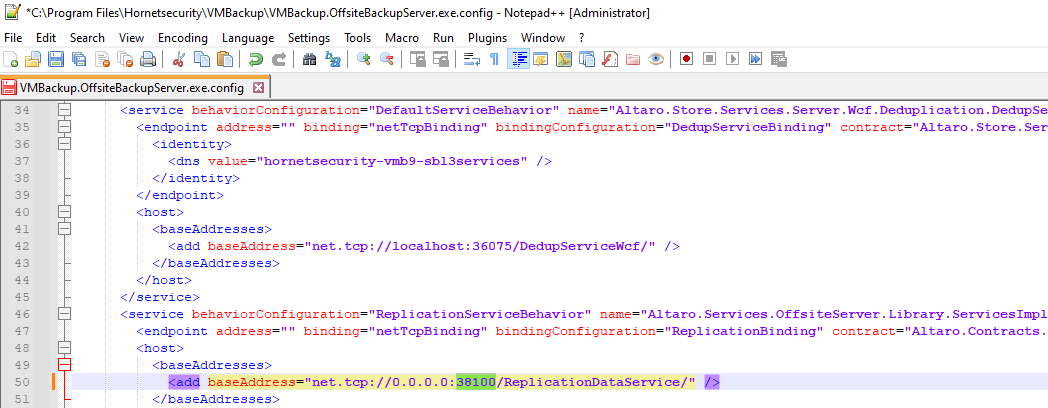Click Save Current Recorded Macro icon
1048x408 pixels.
click(x=779, y=60)
